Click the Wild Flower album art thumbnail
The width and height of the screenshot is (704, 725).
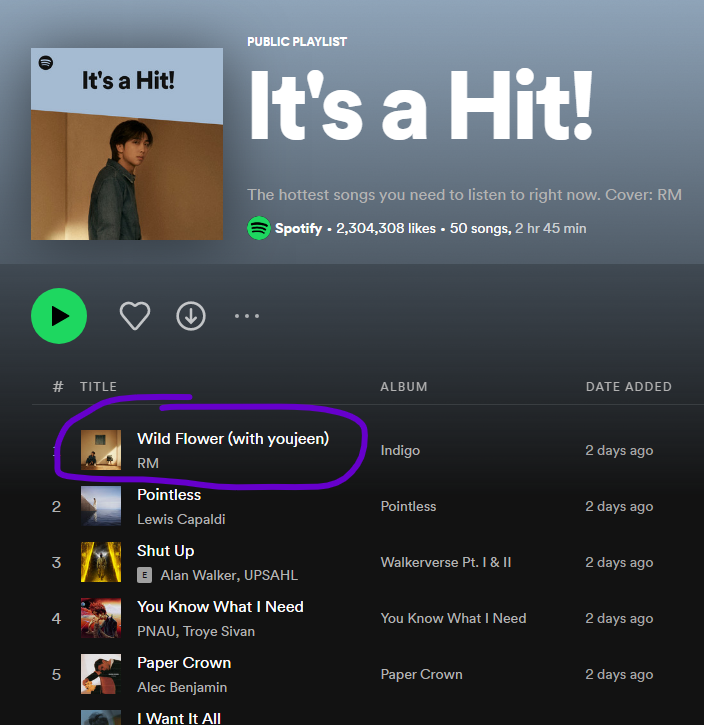pos(101,450)
